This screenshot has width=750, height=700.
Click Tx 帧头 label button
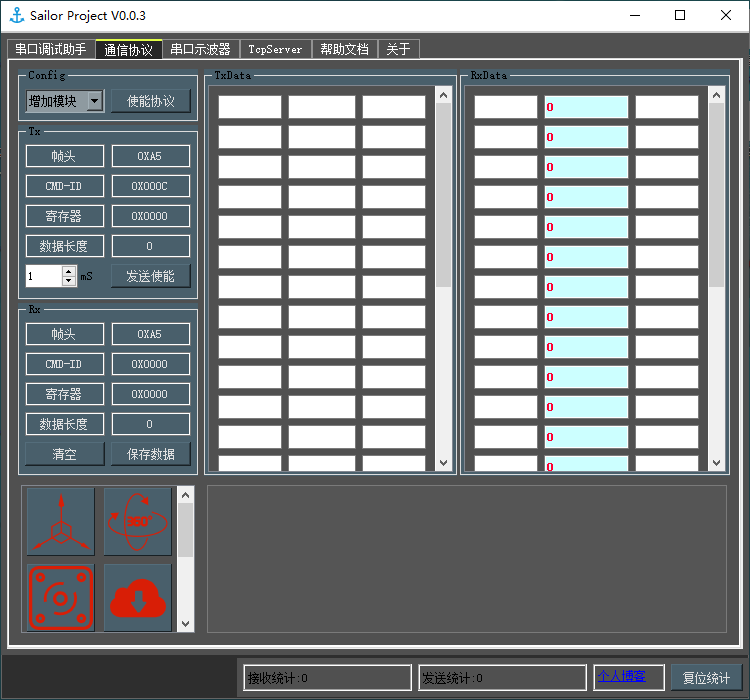point(65,156)
